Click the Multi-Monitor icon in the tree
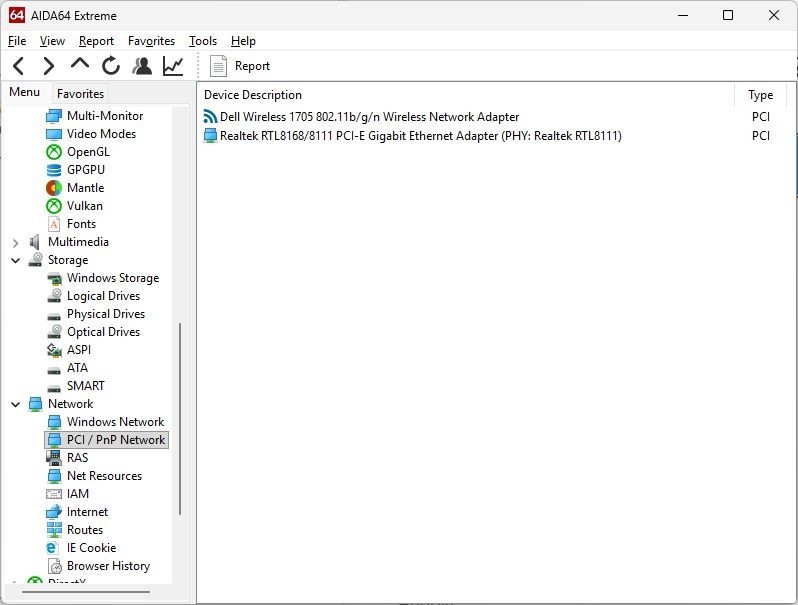Viewport: 798px width, 605px height. coord(53,116)
